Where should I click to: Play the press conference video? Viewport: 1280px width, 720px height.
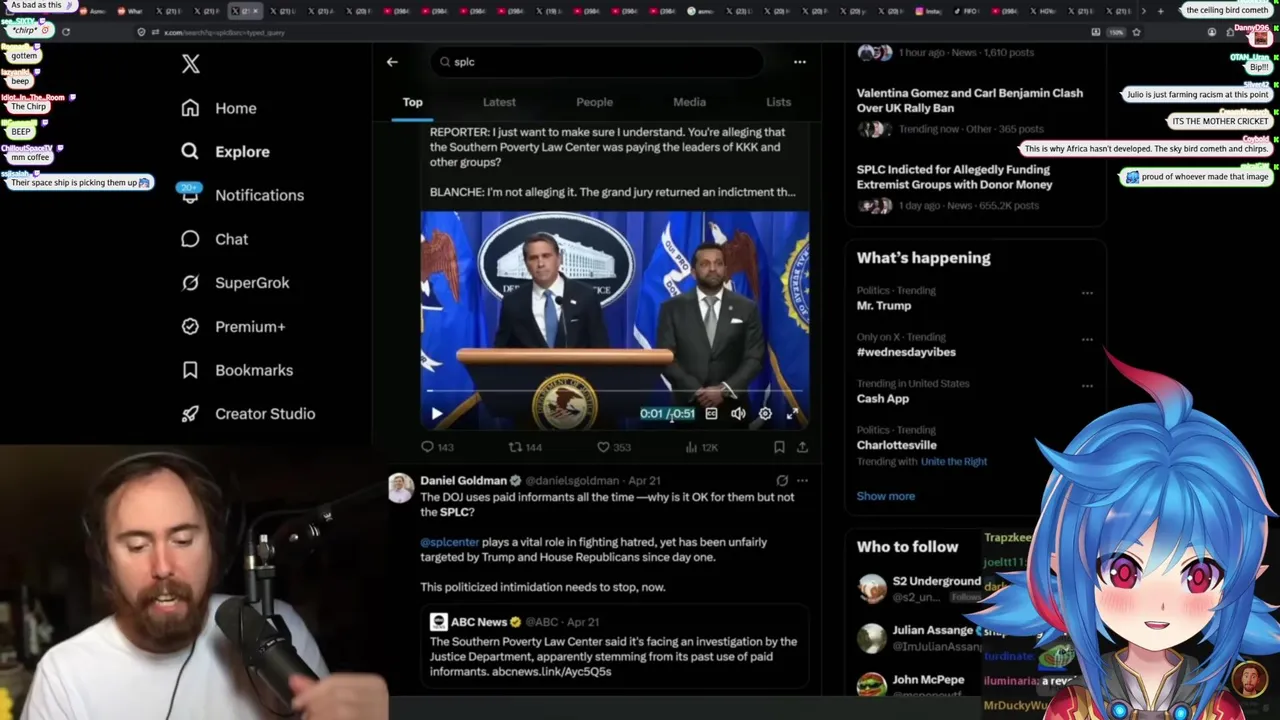[x=437, y=414]
